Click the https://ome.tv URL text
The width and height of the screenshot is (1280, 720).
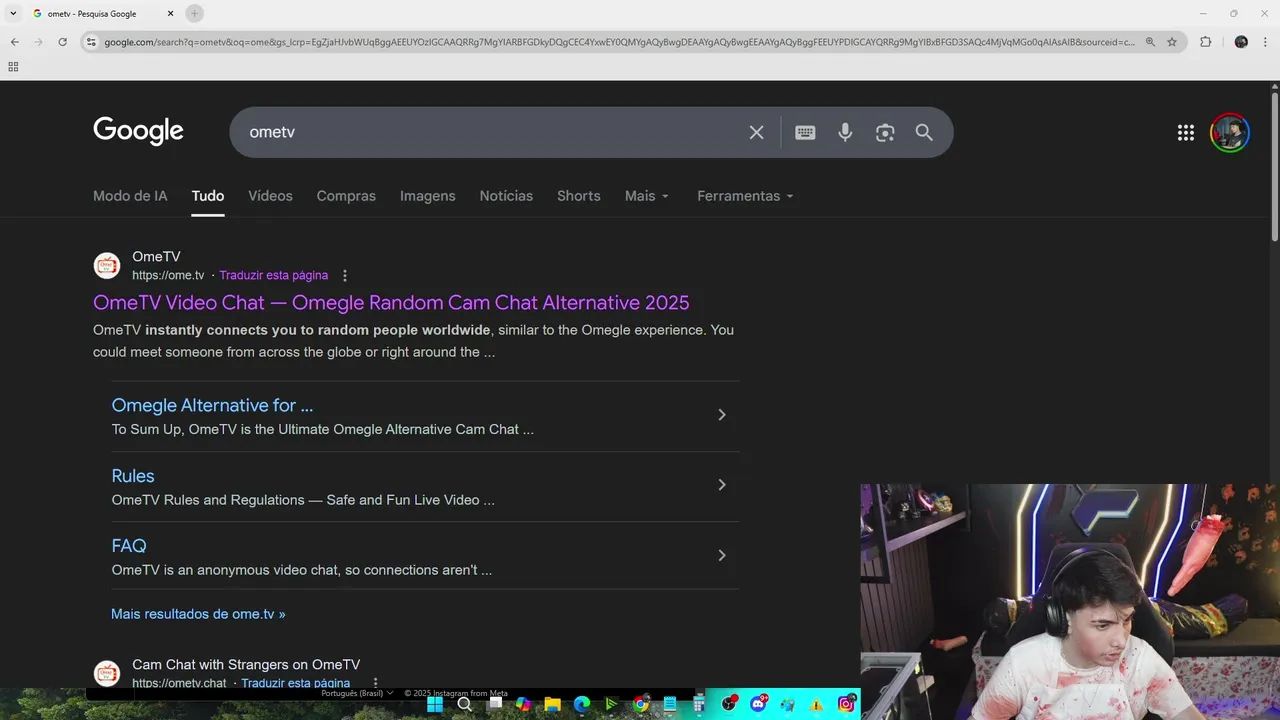(168, 276)
